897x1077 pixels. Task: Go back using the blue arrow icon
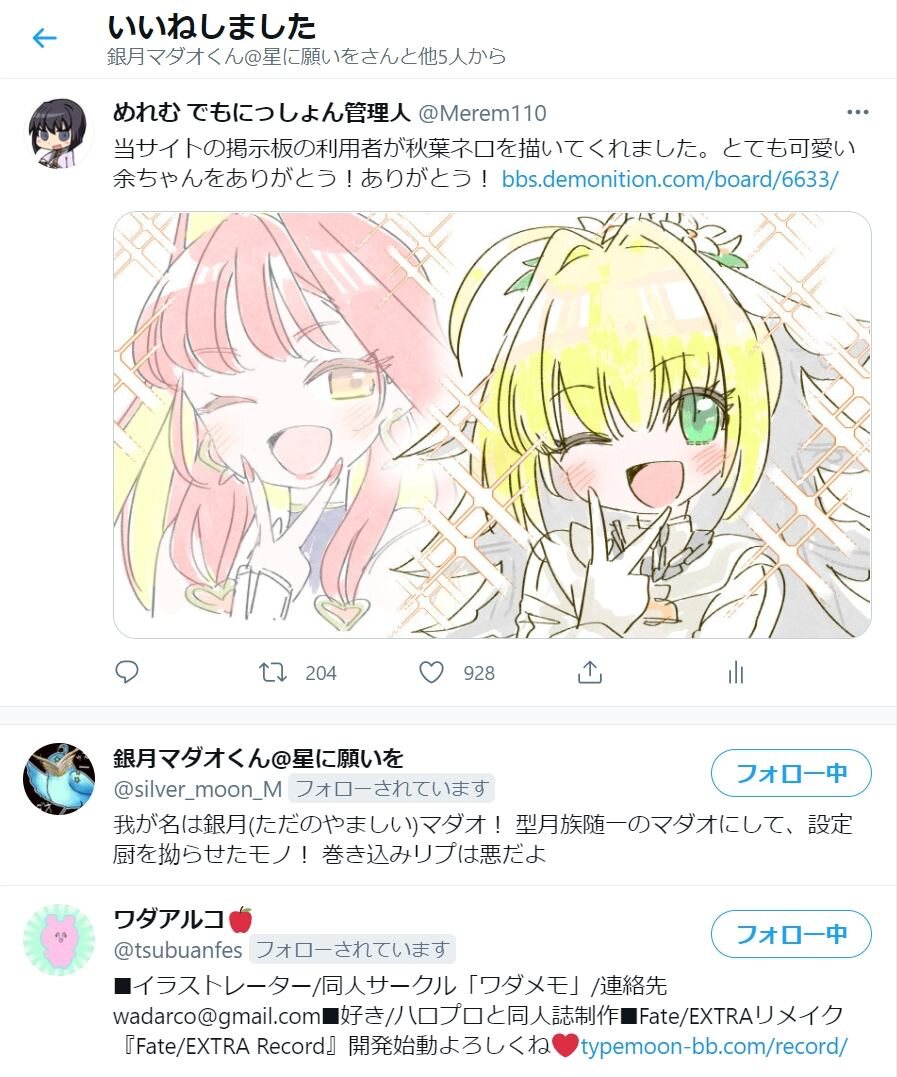45,38
